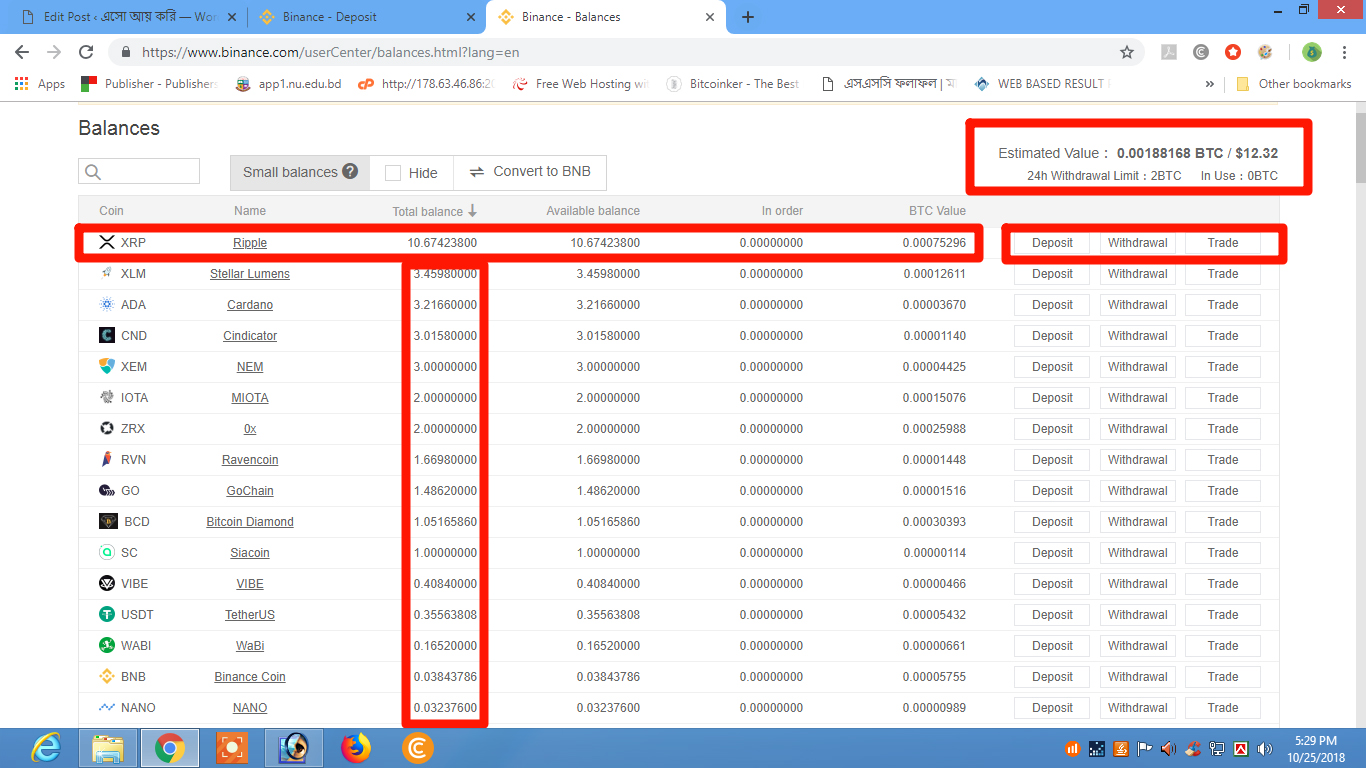1366x768 pixels.
Task: Click Withdrawal in the USDT row
Action: coord(1137,615)
